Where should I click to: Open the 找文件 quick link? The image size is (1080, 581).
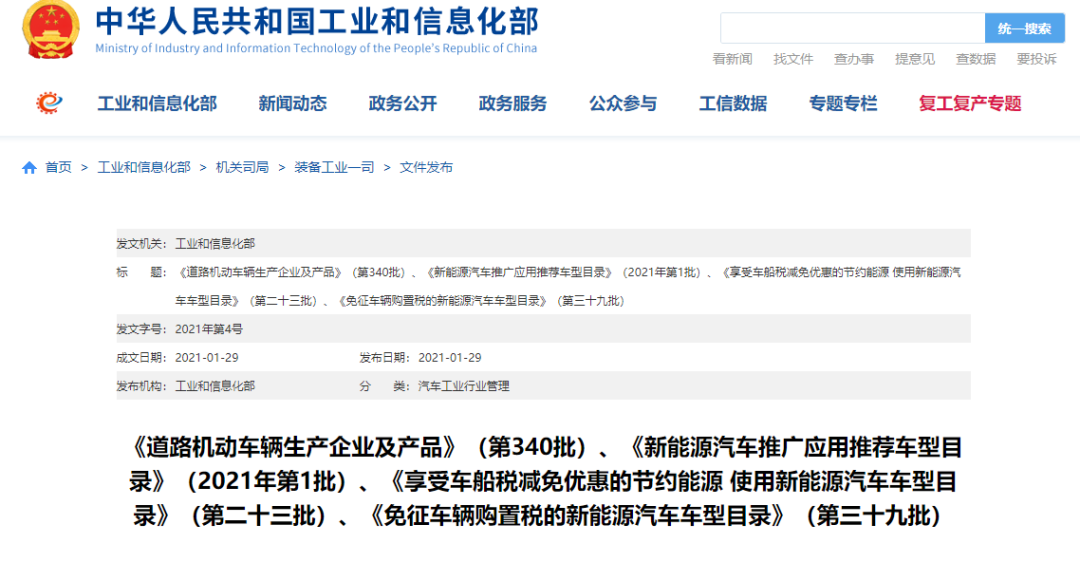pos(793,58)
